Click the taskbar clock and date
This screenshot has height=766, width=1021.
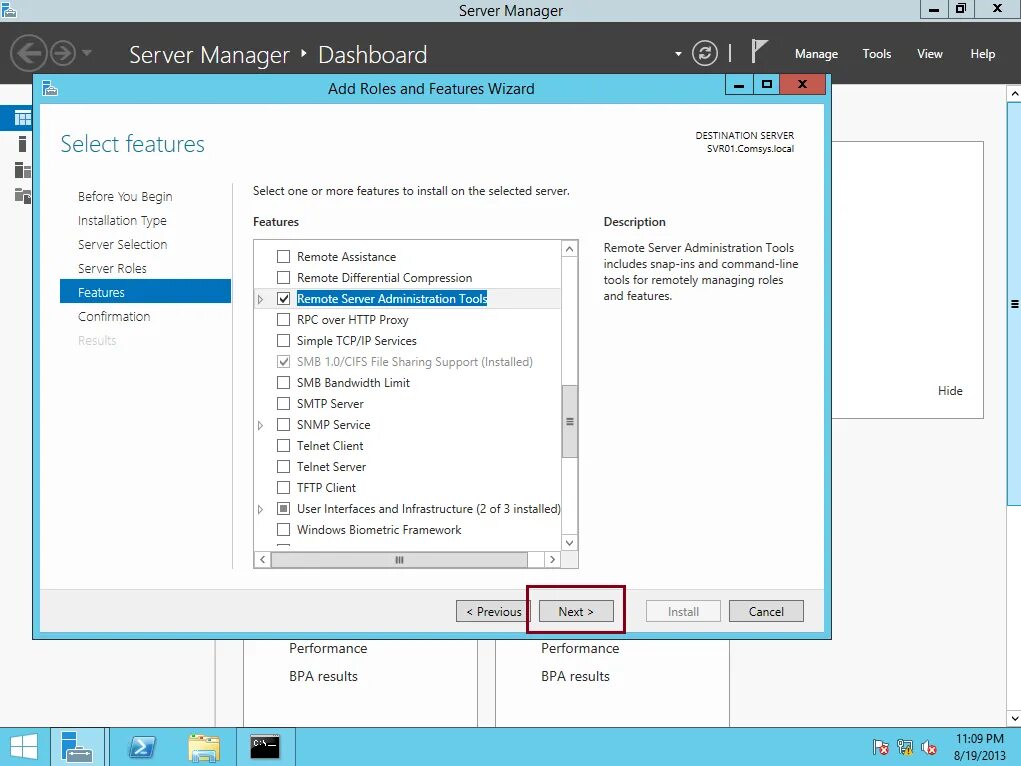click(979, 747)
